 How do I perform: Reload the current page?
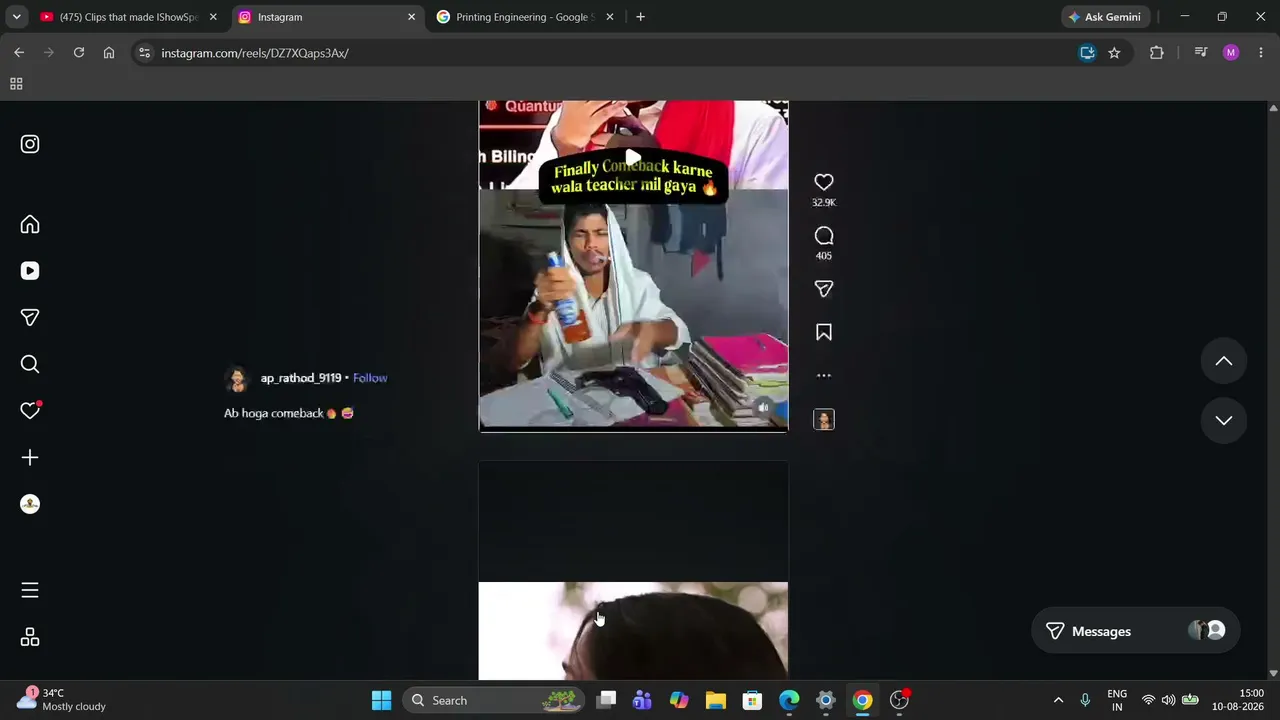click(78, 53)
